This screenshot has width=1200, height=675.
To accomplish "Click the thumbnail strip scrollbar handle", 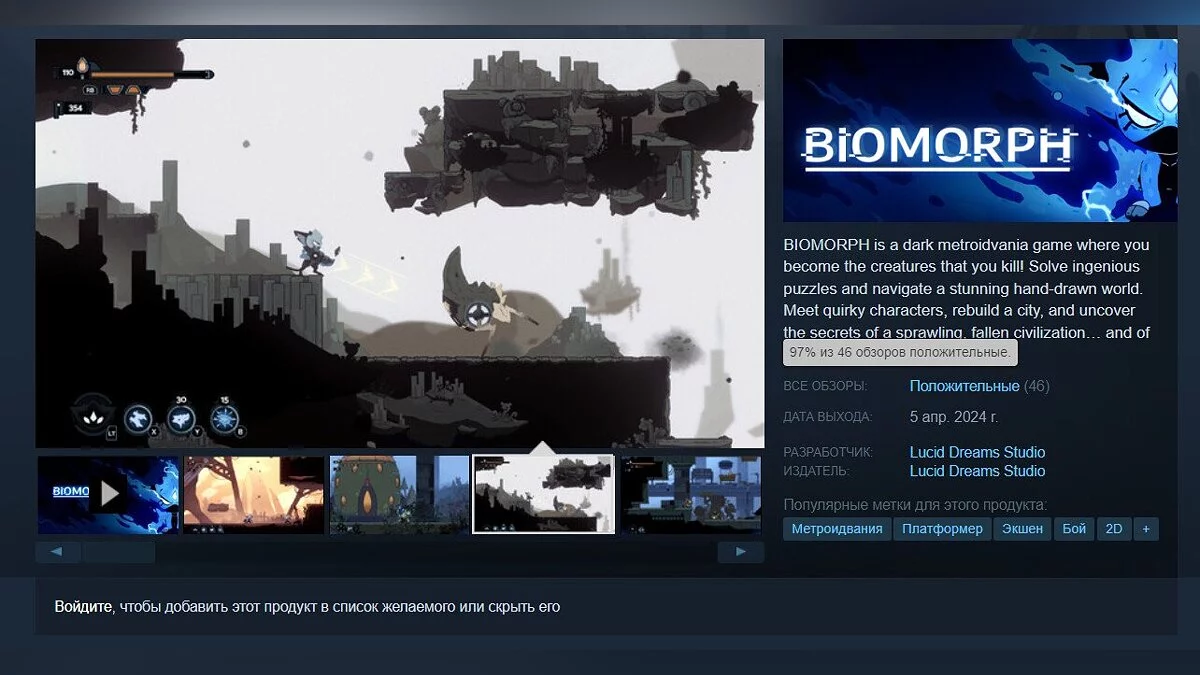I will point(119,552).
